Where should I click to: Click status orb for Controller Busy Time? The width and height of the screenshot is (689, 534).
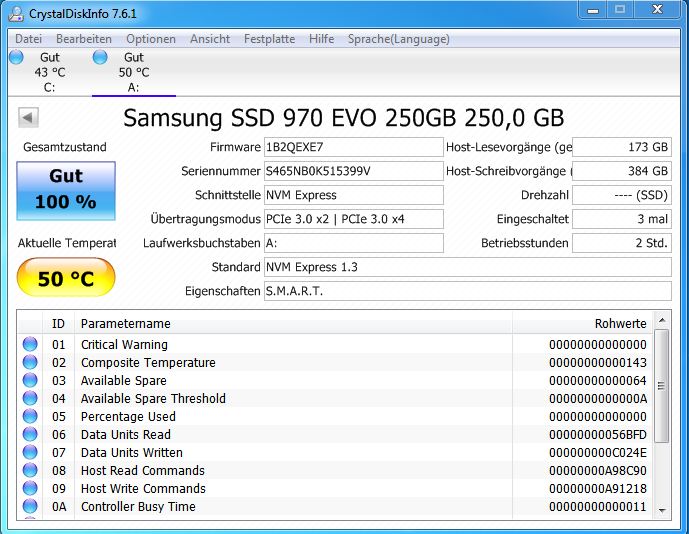point(30,506)
